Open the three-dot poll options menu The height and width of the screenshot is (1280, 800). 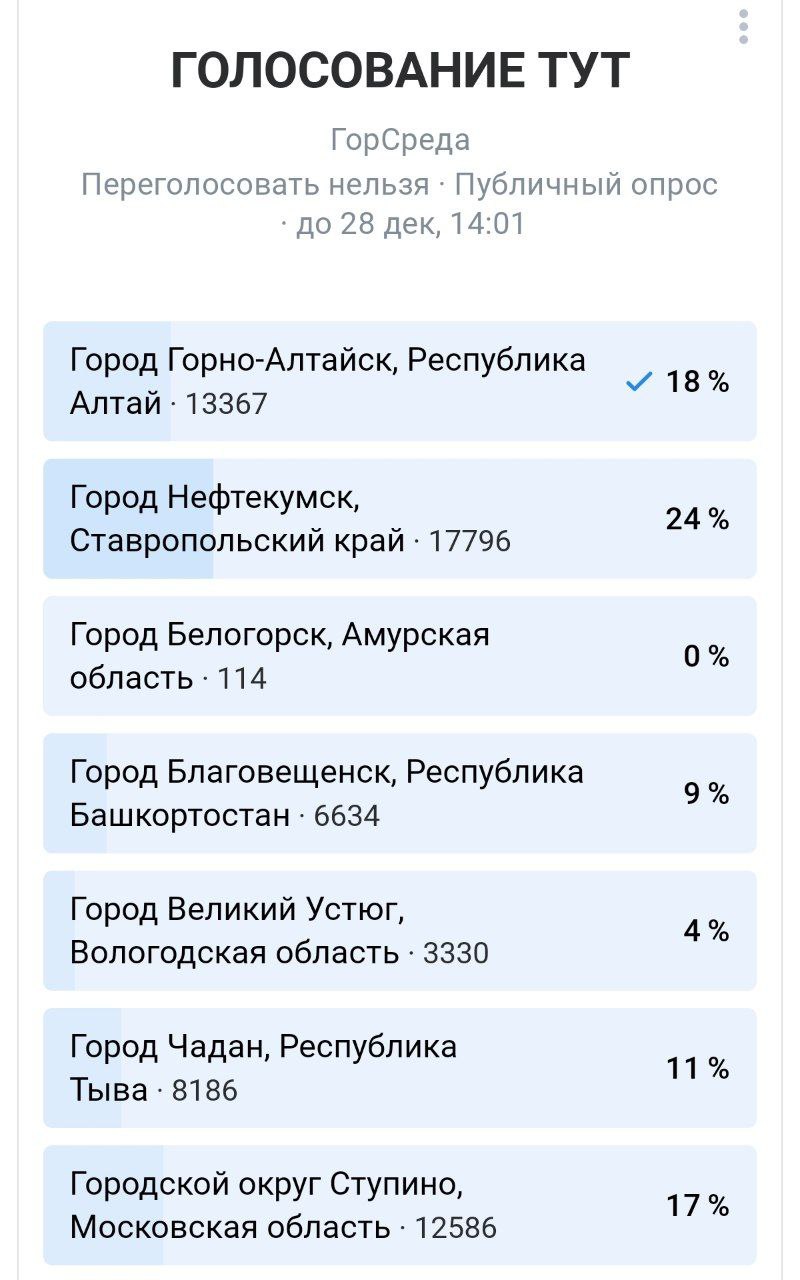[743, 27]
